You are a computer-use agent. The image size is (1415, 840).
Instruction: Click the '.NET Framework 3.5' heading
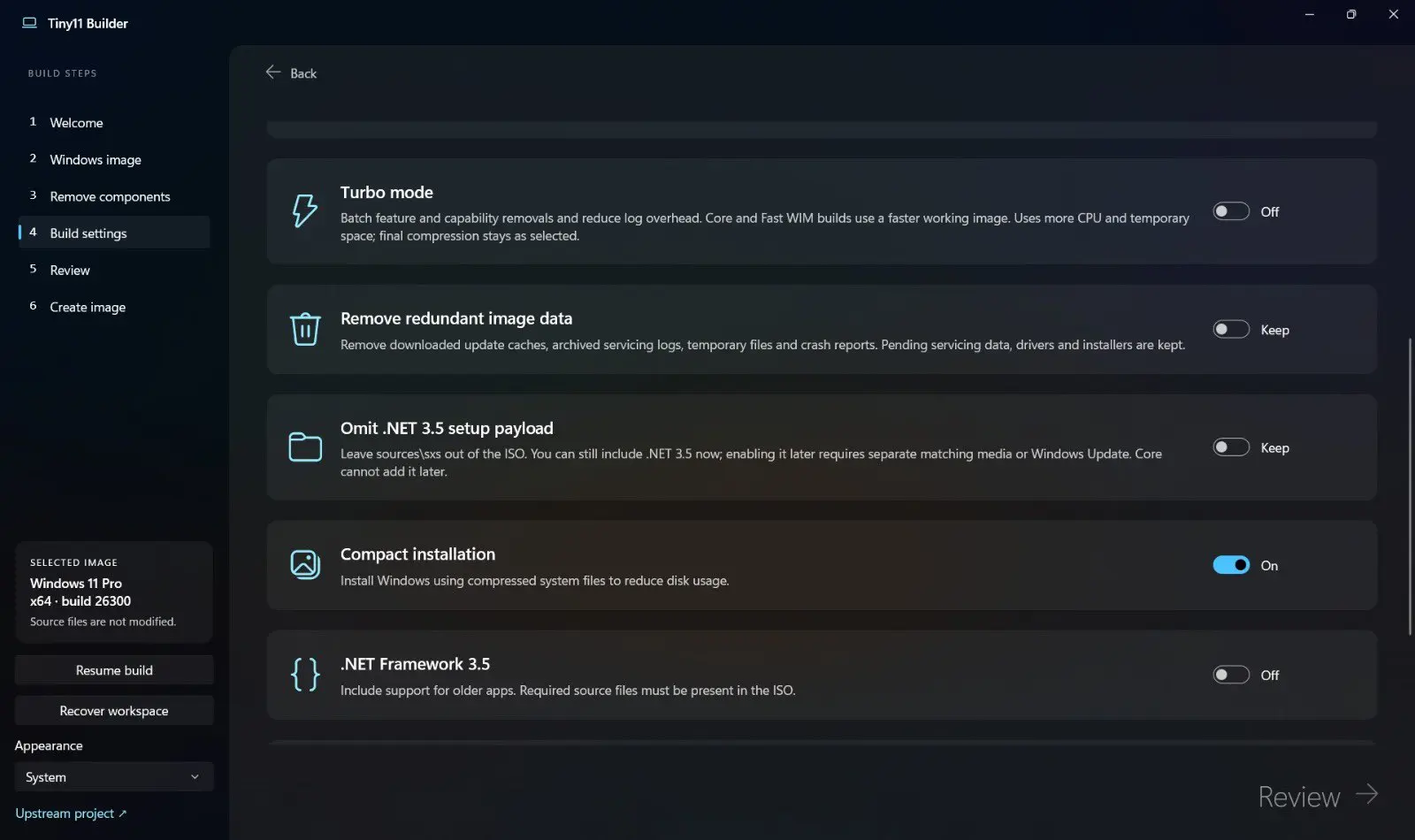click(415, 664)
